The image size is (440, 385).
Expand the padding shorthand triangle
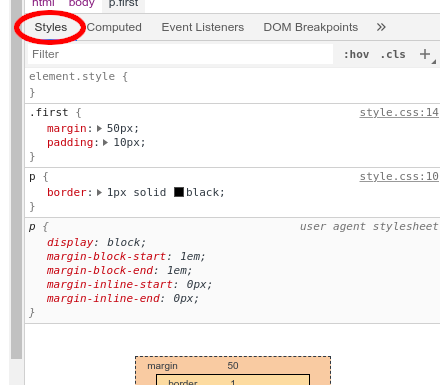[x=106, y=142]
